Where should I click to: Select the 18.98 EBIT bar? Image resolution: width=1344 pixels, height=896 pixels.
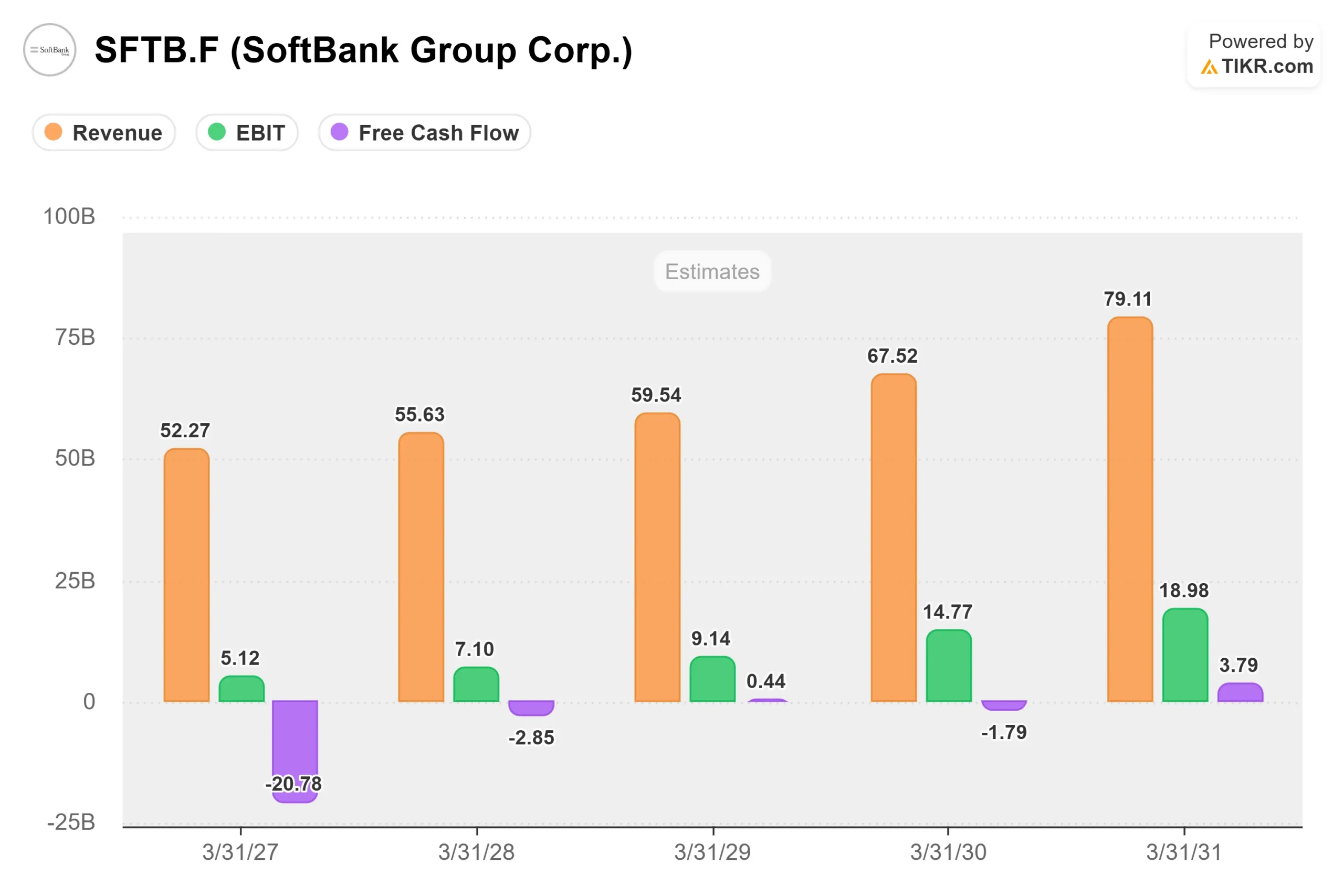coord(1185,655)
